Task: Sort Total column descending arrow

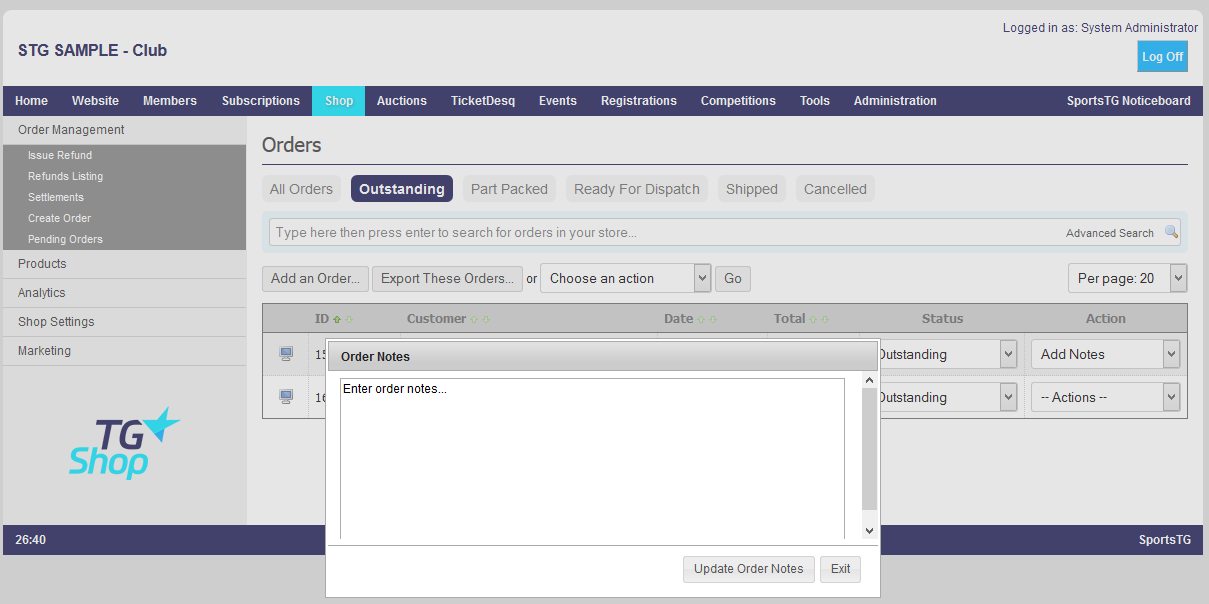Action: click(826, 320)
